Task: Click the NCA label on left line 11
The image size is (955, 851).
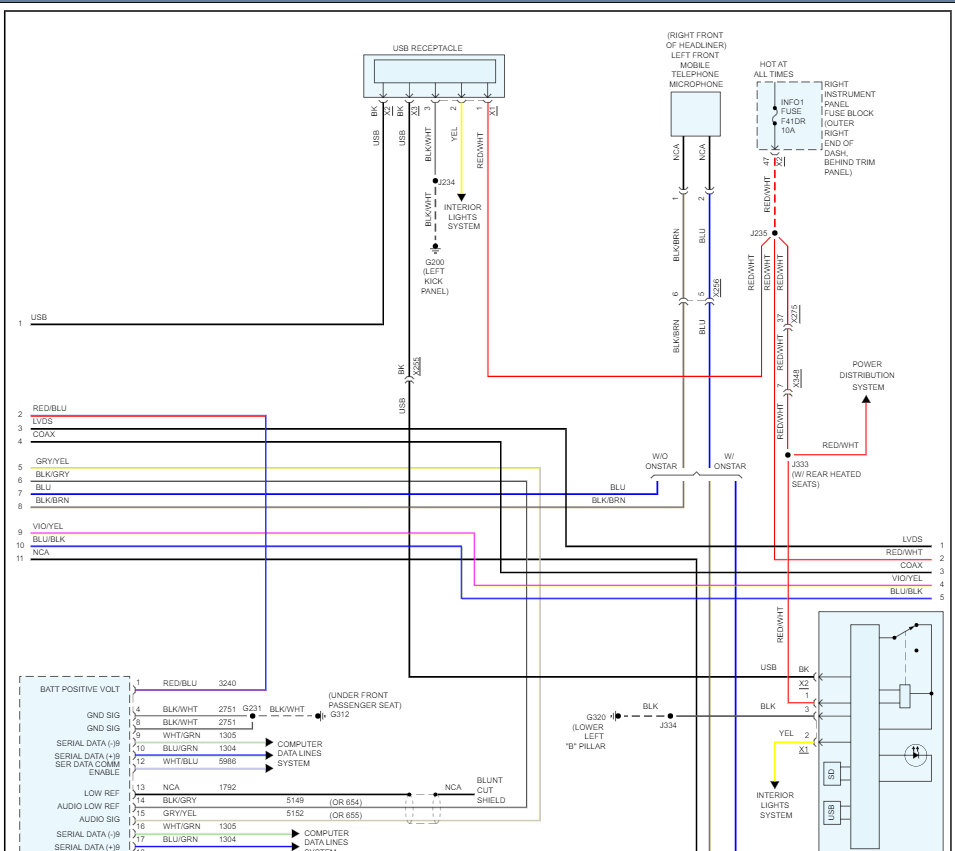Action: tap(41, 552)
